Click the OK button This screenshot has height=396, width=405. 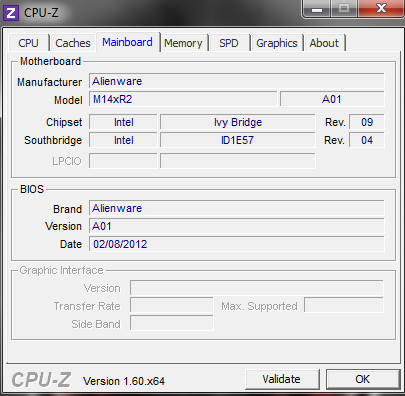[x=363, y=379]
